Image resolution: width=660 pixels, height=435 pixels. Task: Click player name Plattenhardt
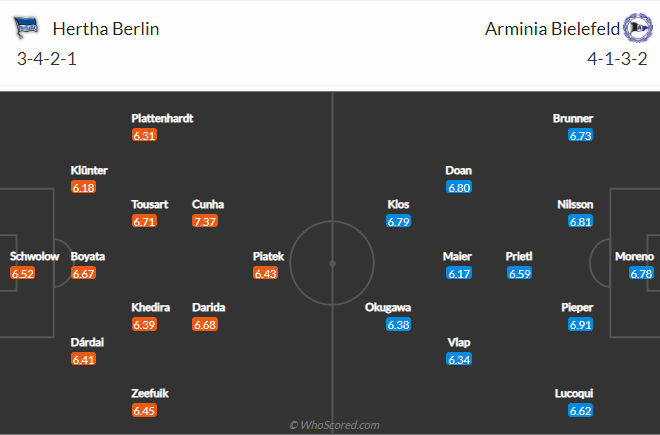click(162, 118)
